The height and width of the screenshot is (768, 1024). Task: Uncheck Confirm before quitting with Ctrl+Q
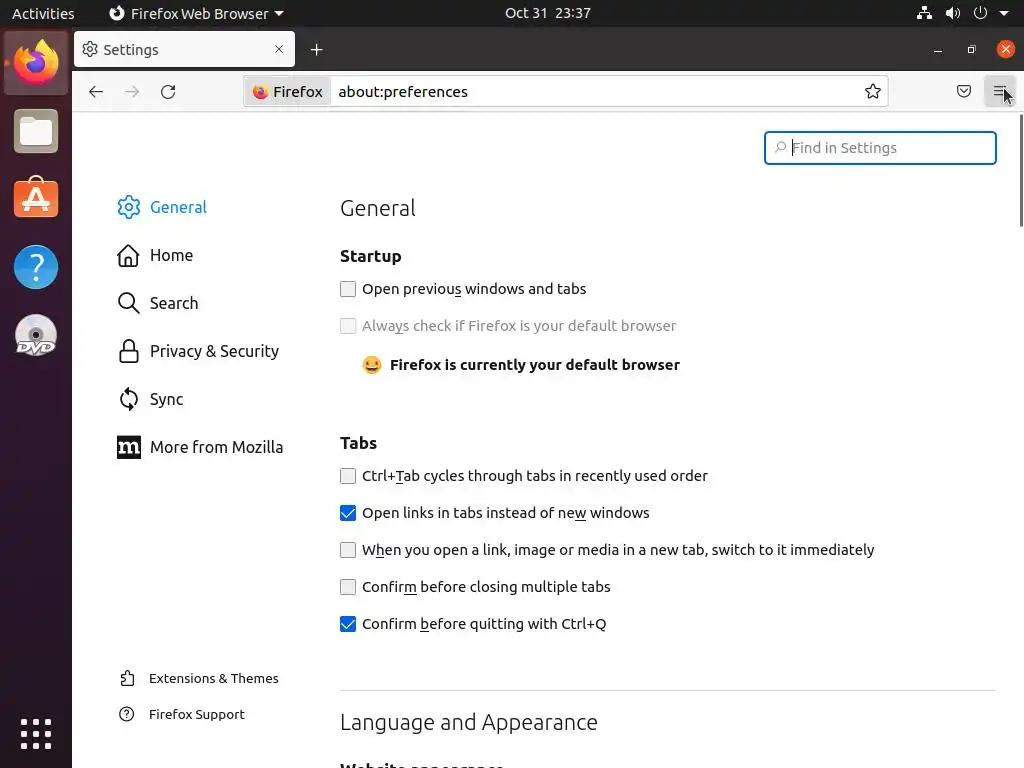348,624
